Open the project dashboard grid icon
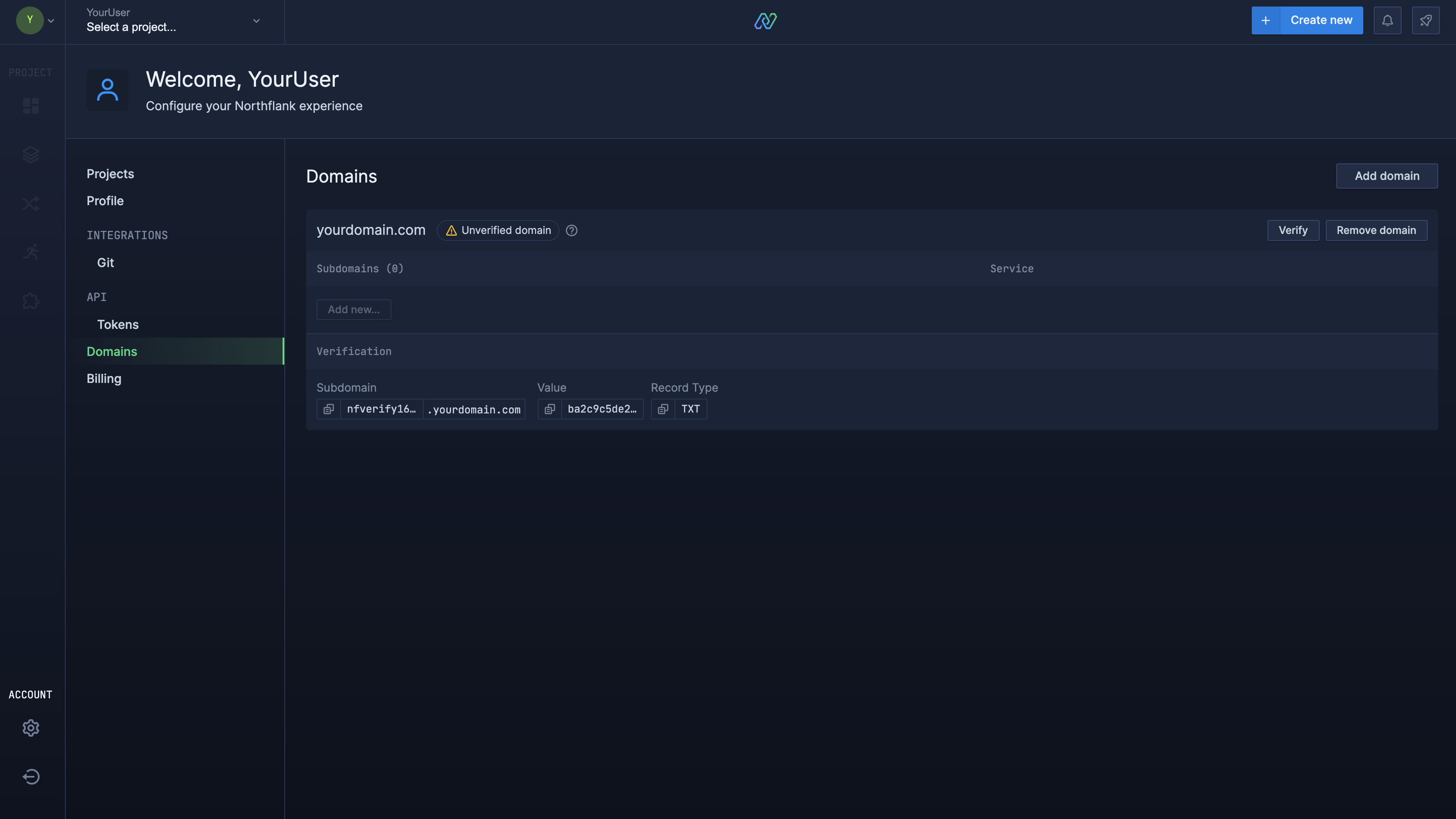Image resolution: width=1456 pixels, height=819 pixels. point(31,106)
